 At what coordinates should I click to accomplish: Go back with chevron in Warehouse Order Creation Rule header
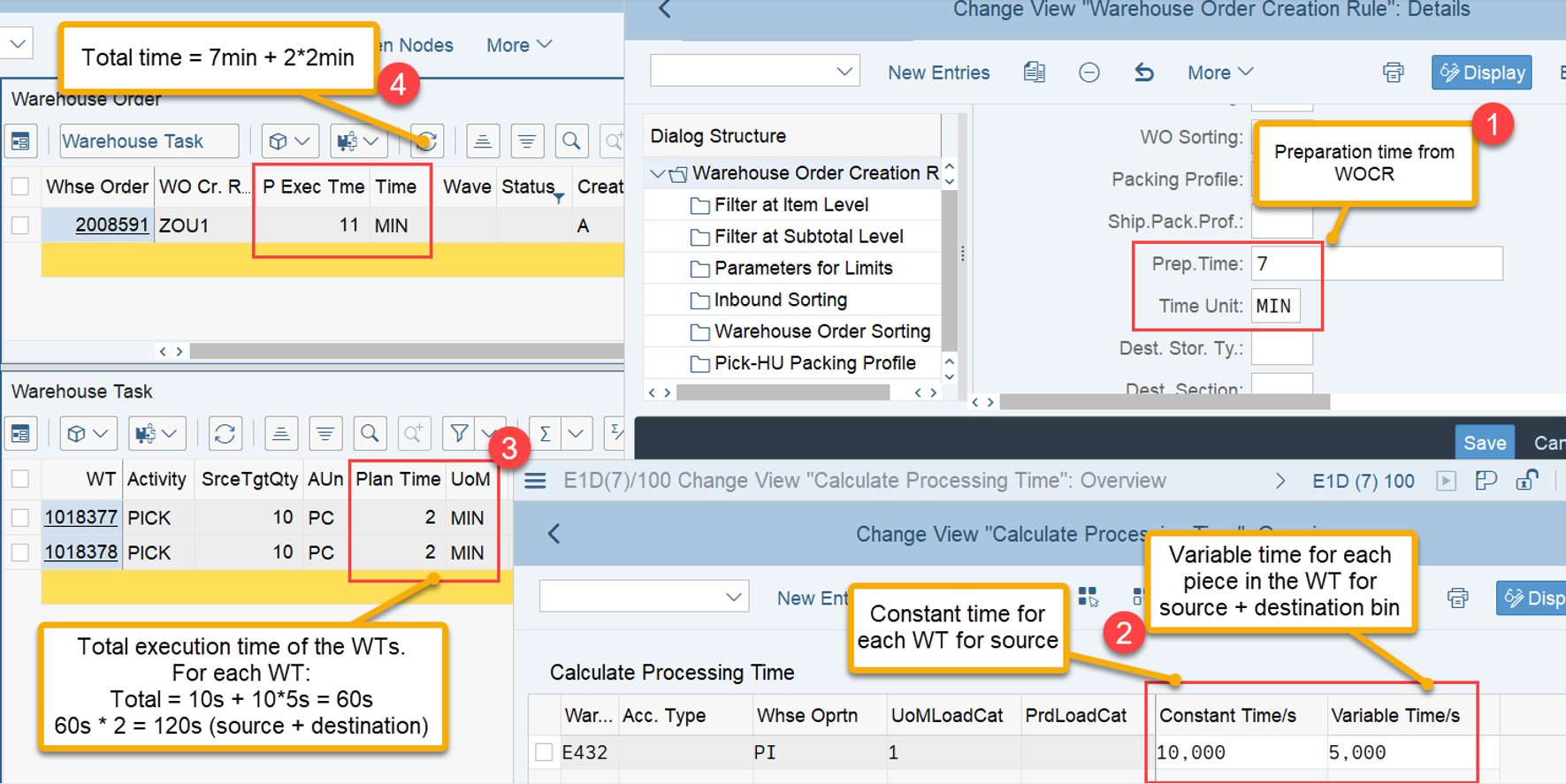[x=665, y=10]
